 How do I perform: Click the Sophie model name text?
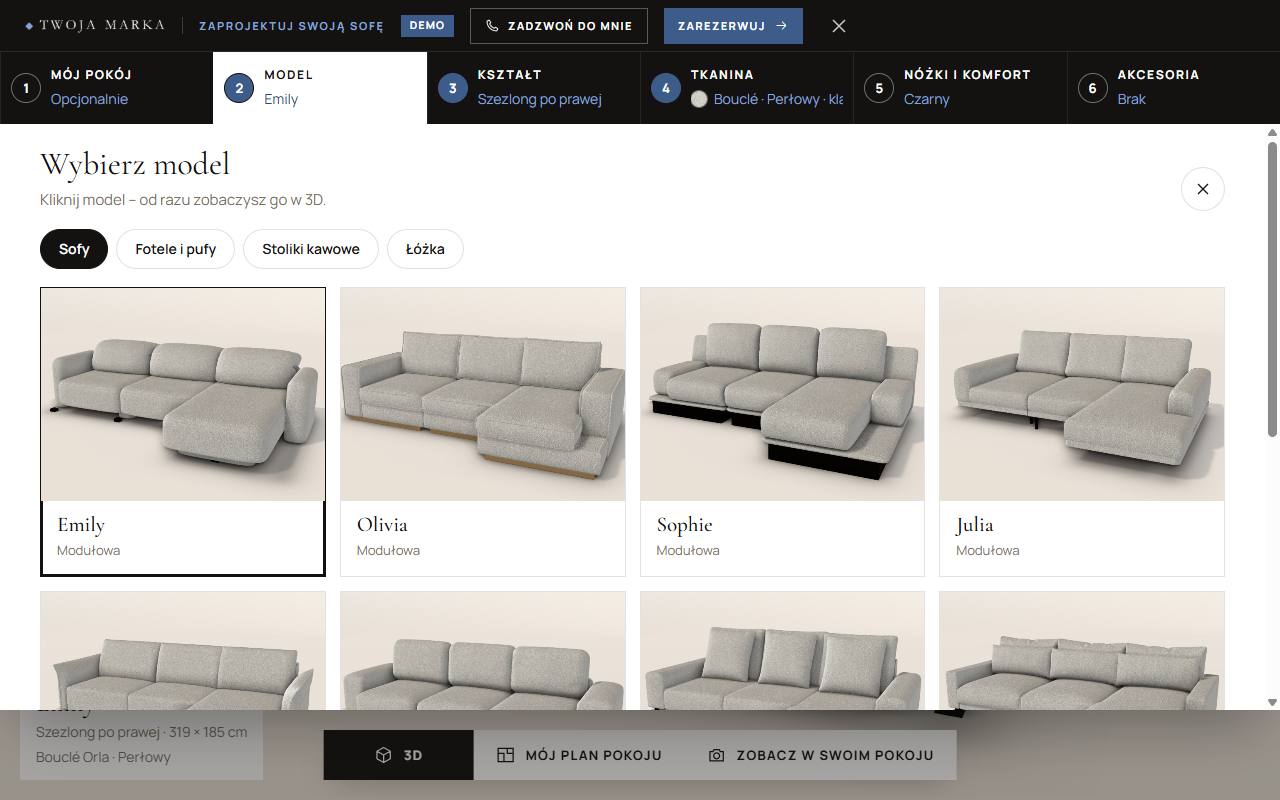[685, 525]
